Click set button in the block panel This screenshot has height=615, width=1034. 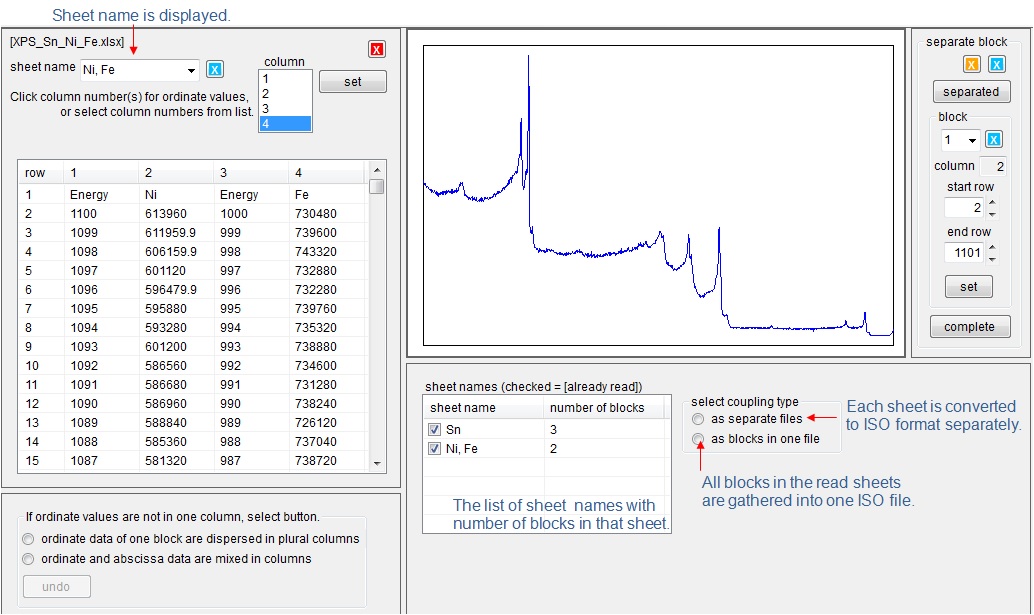click(968, 286)
